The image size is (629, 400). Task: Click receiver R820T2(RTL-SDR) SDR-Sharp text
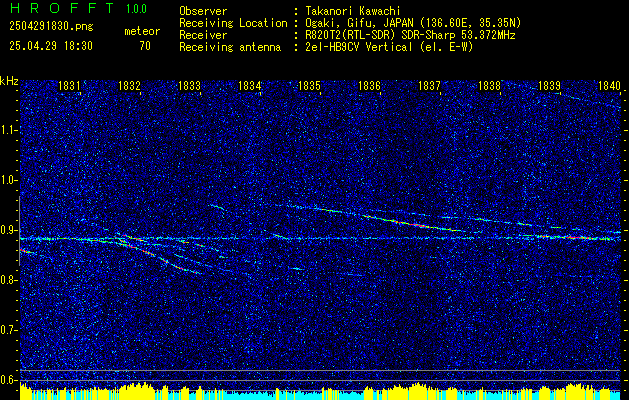(x=379, y=35)
